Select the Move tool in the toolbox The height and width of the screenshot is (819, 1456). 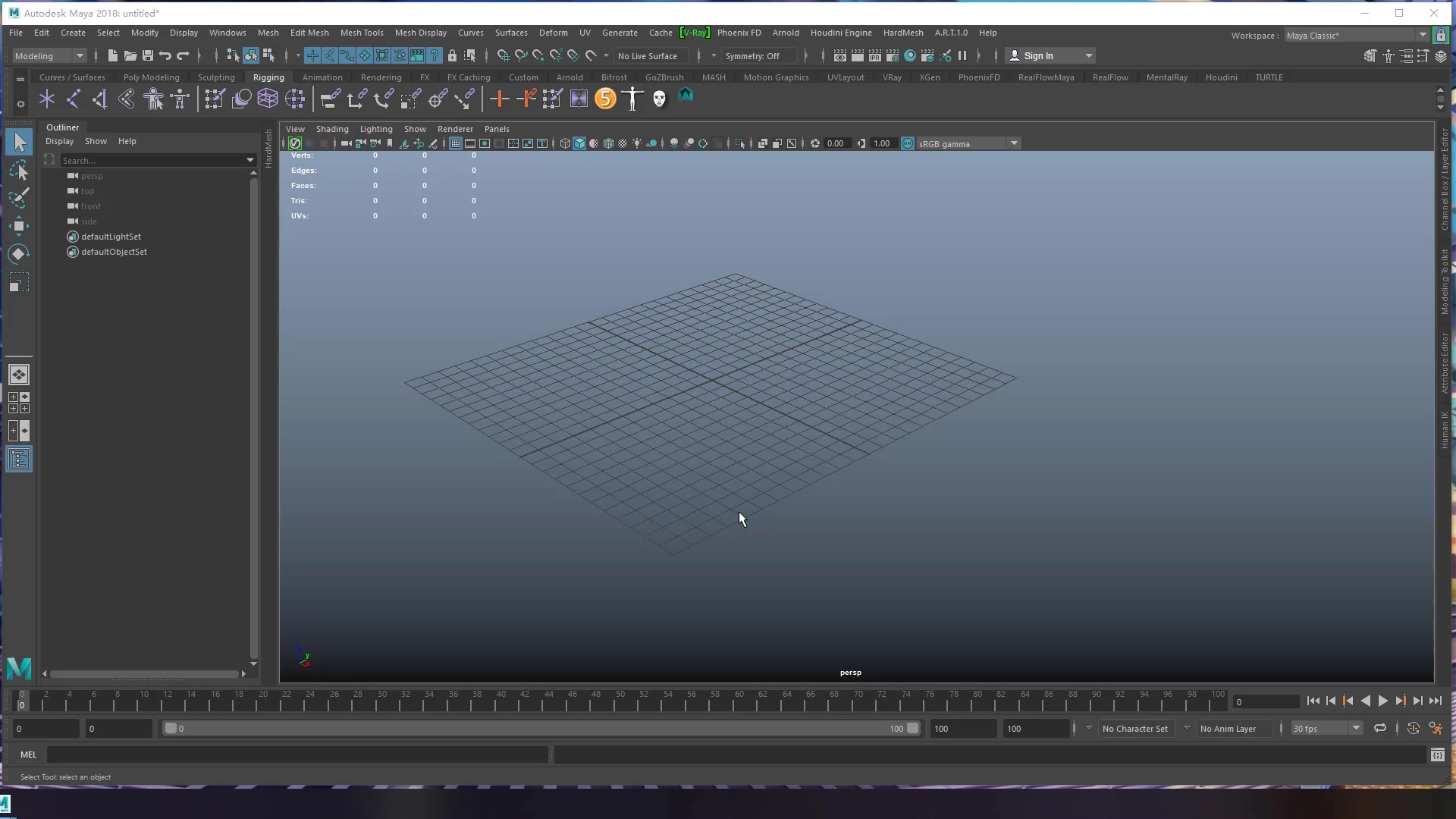19,225
